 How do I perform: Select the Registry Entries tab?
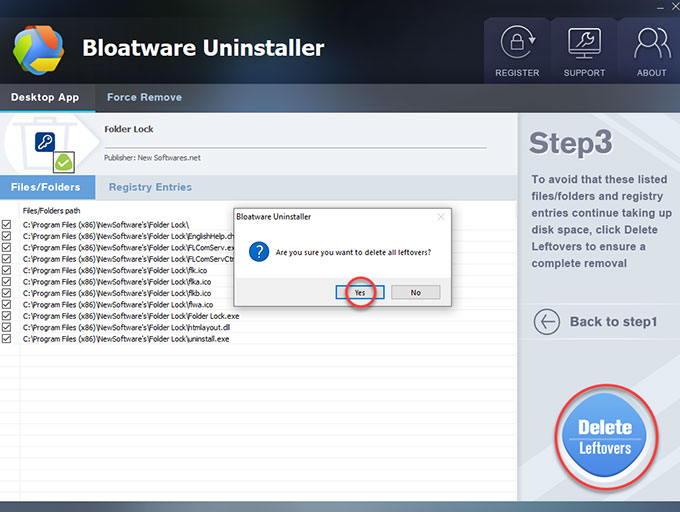click(x=150, y=187)
